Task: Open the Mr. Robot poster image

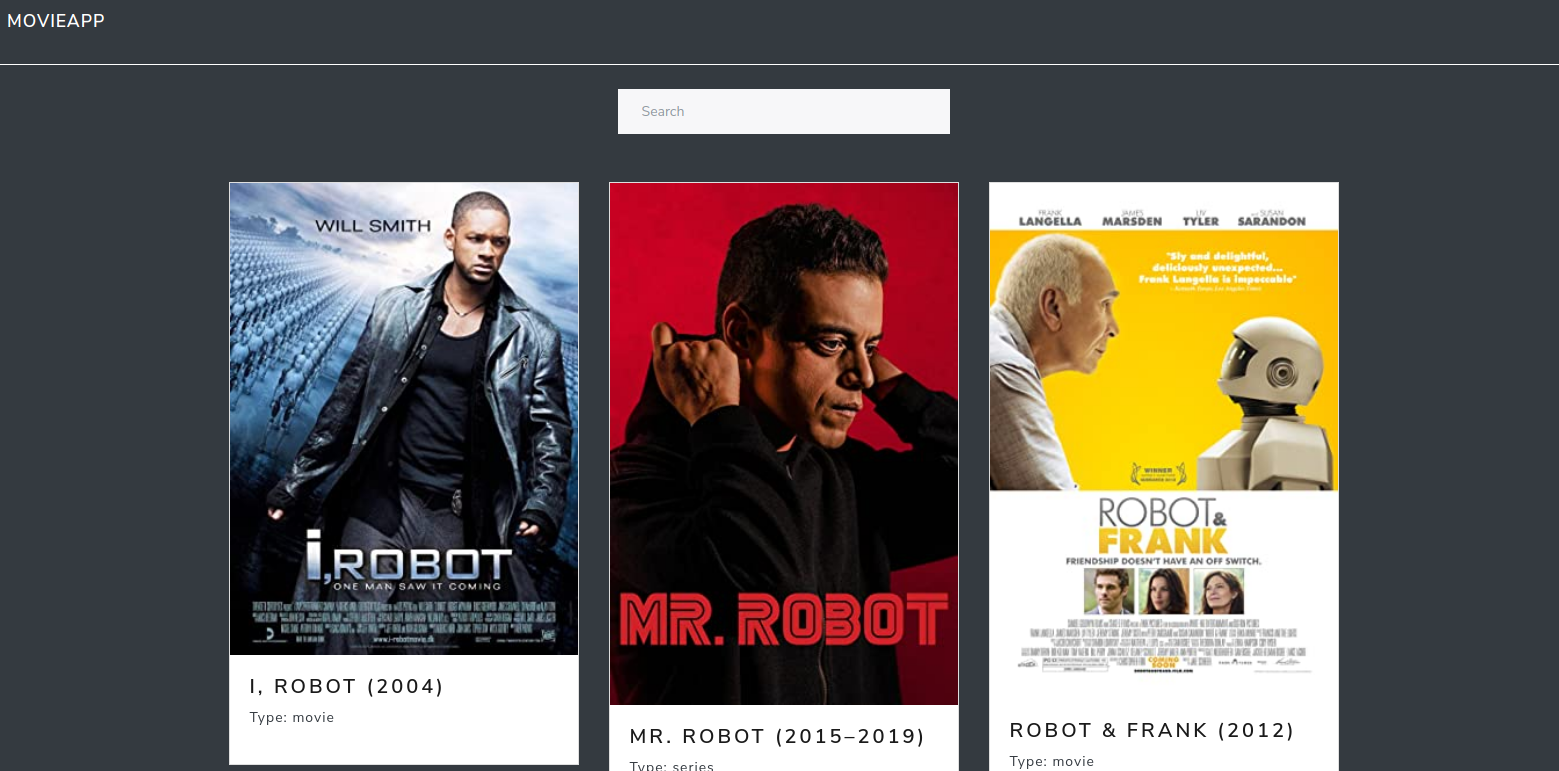Action: [x=784, y=444]
